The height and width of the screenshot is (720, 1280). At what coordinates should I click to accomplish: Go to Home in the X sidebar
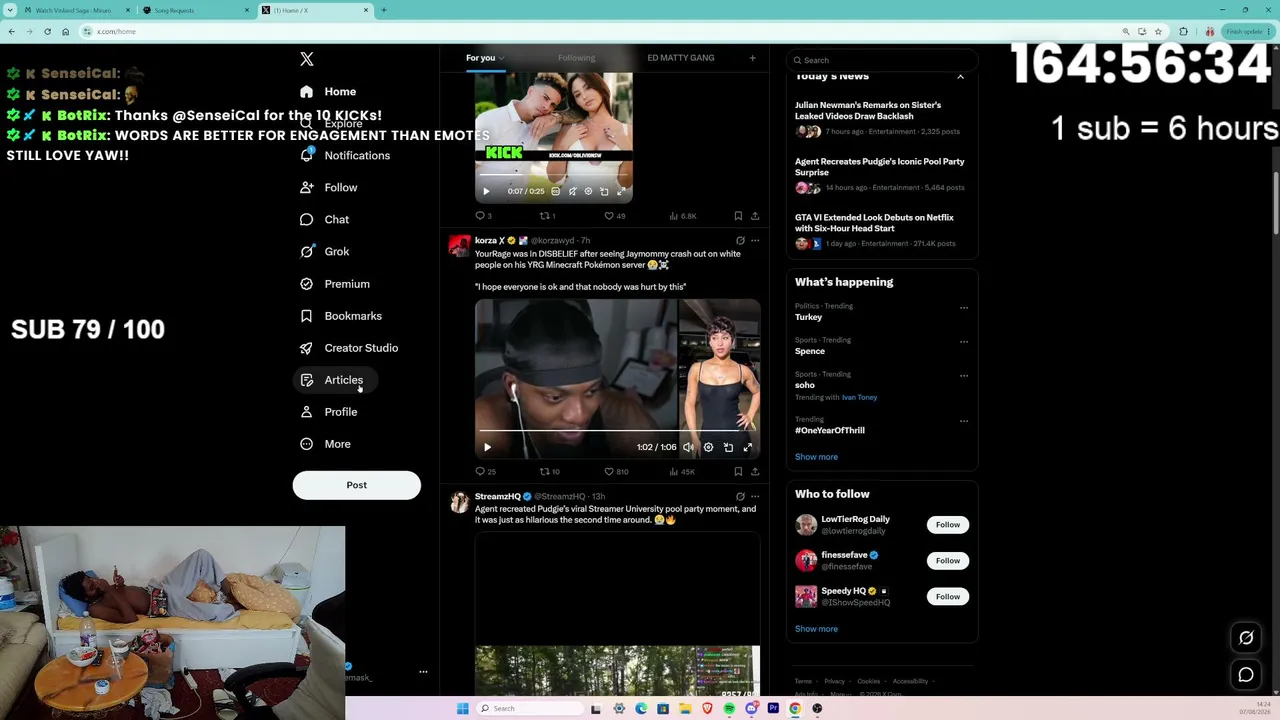pos(328,92)
